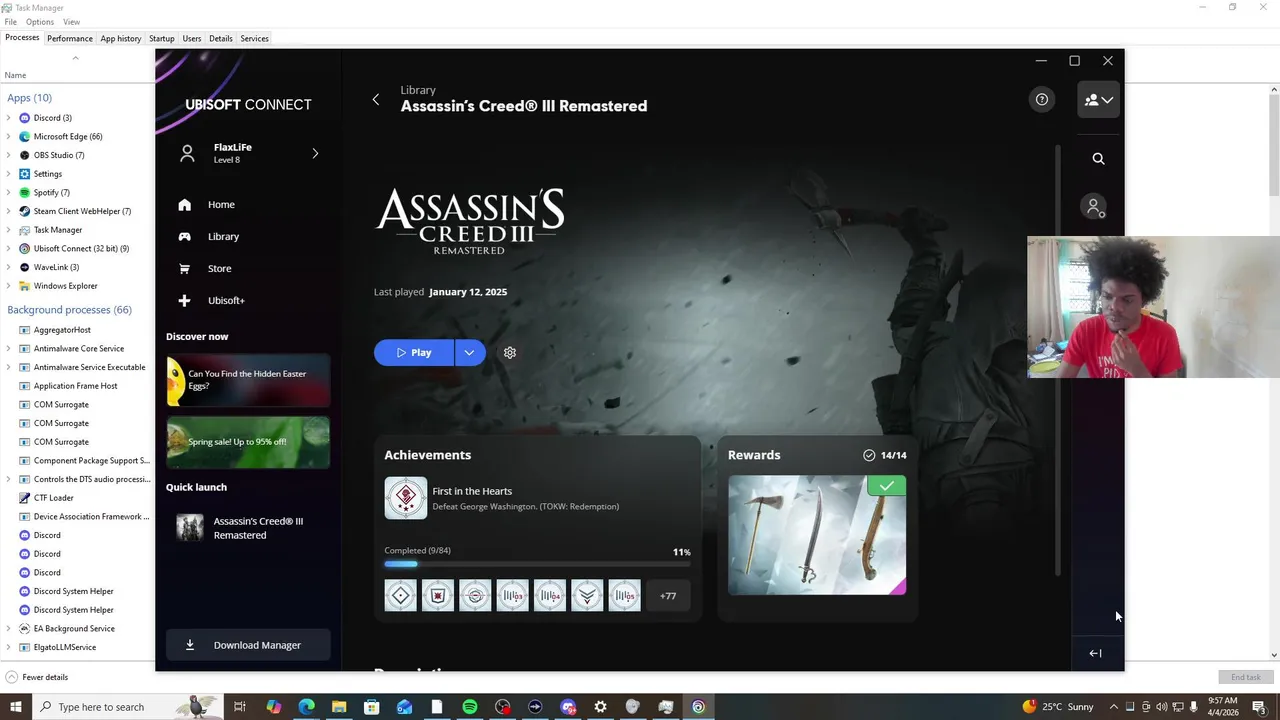This screenshot has width=1280, height=720.
Task: Open the Rewards weapons thumbnail
Action: pyautogui.click(x=817, y=535)
